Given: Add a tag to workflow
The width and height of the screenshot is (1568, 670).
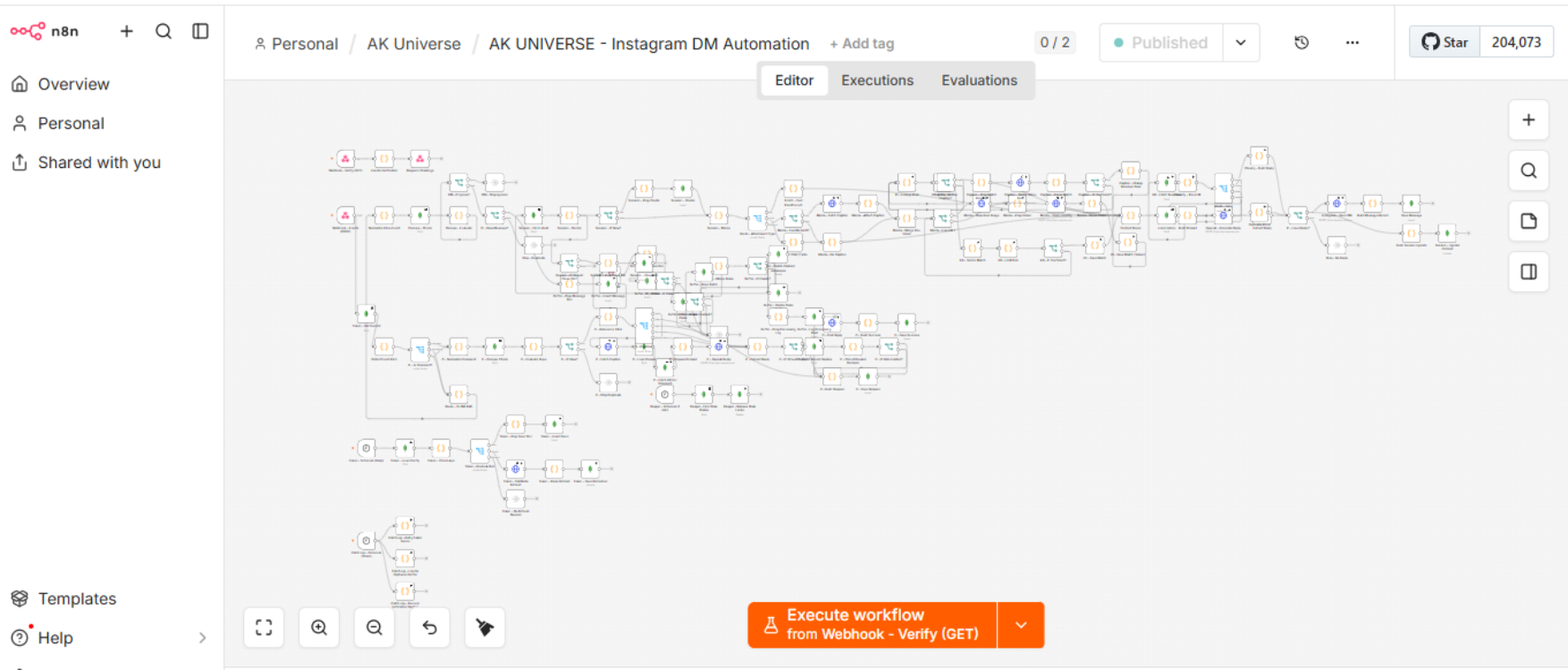Looking at the screenshot, I should [x=862, y=44].
